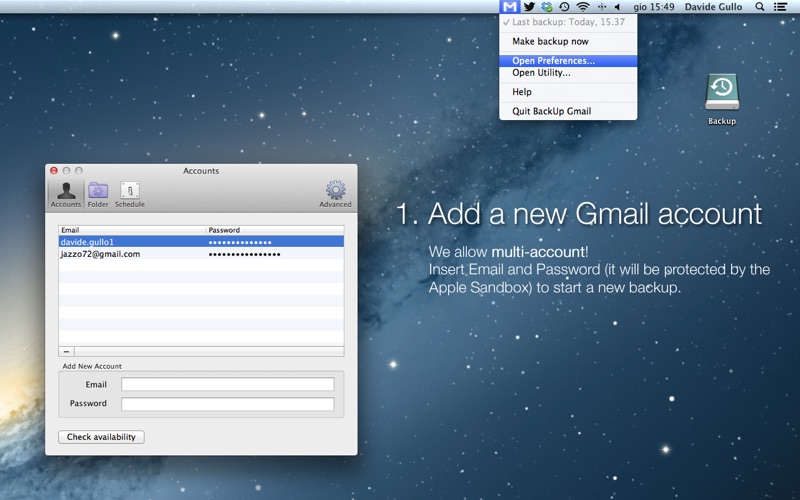The width and height of the screenshot is (800, 500).
Task: Open the Davide Gullo user menu
Action: coord(713,7)
